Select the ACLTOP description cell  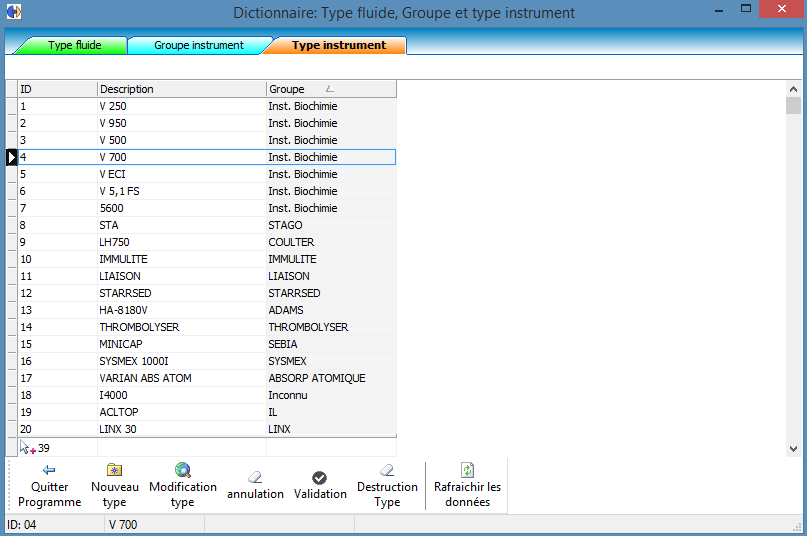pos(182,412)
